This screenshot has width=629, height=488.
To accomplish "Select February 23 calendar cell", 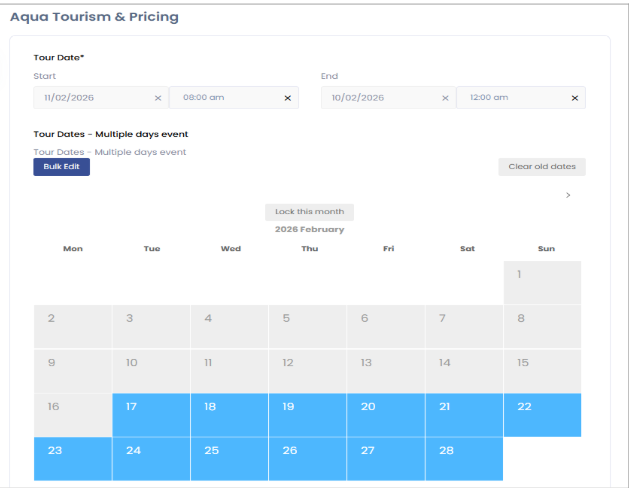I will click(72, 459).
